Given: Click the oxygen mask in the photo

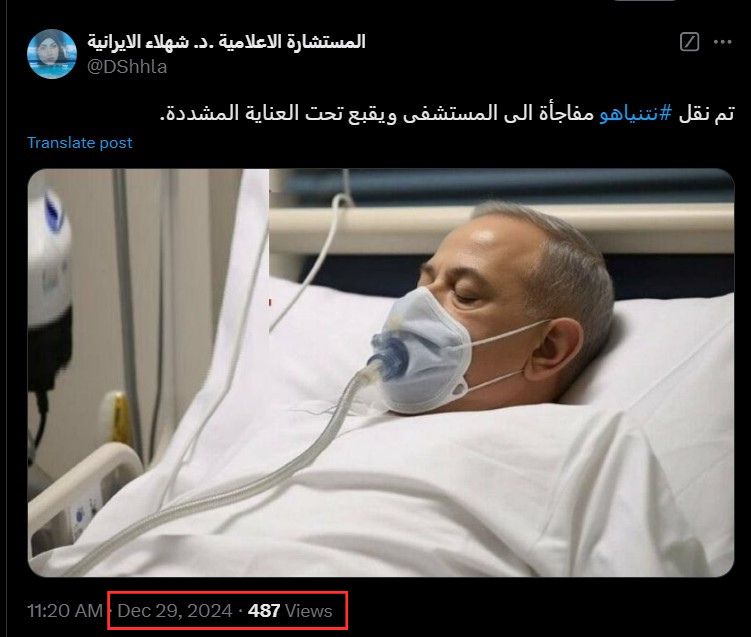Looking at the screenshot, I should pyautogui.click(x=421, y=352).
